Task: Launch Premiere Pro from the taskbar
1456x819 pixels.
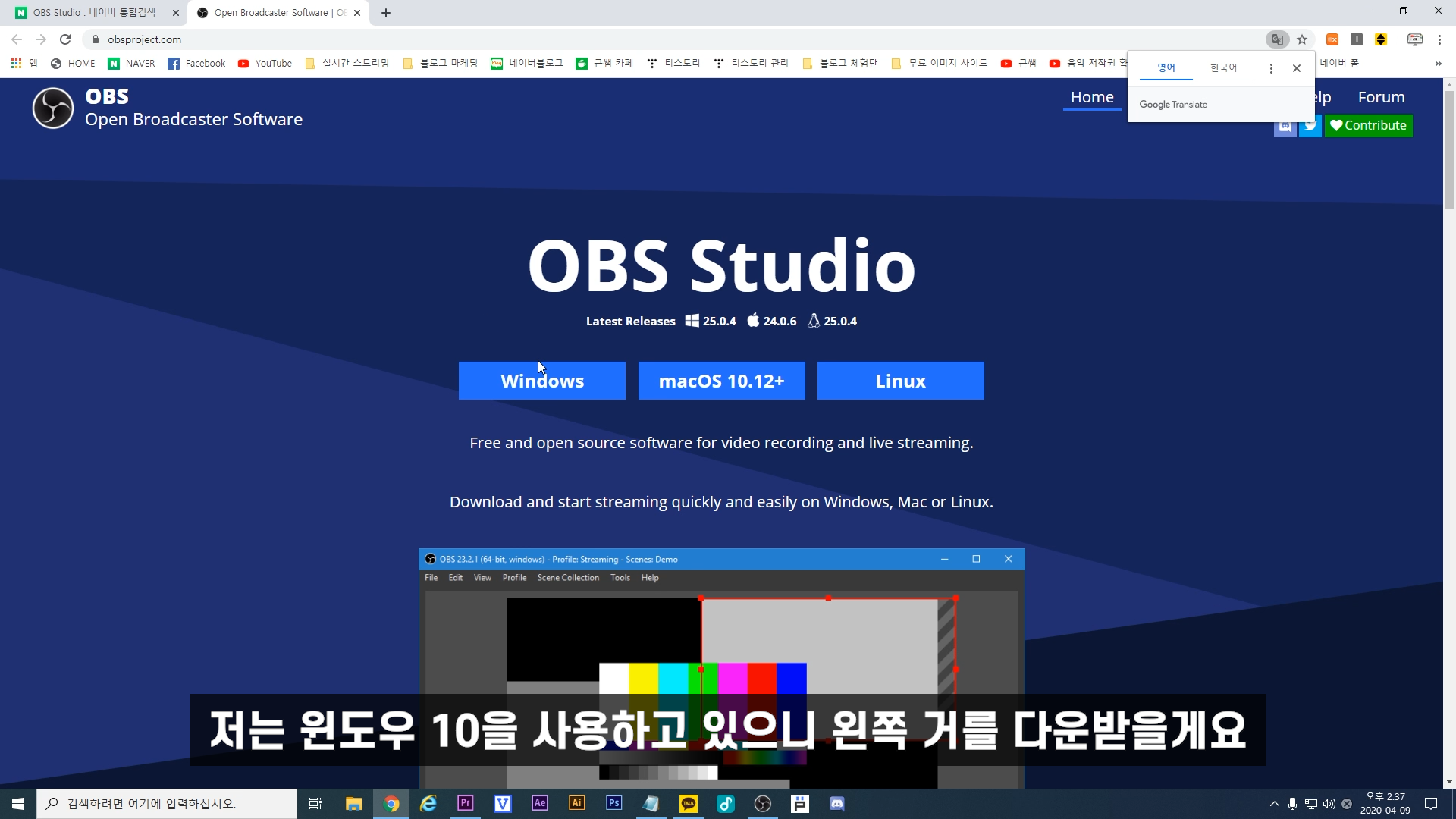Action: pos(465,803)
